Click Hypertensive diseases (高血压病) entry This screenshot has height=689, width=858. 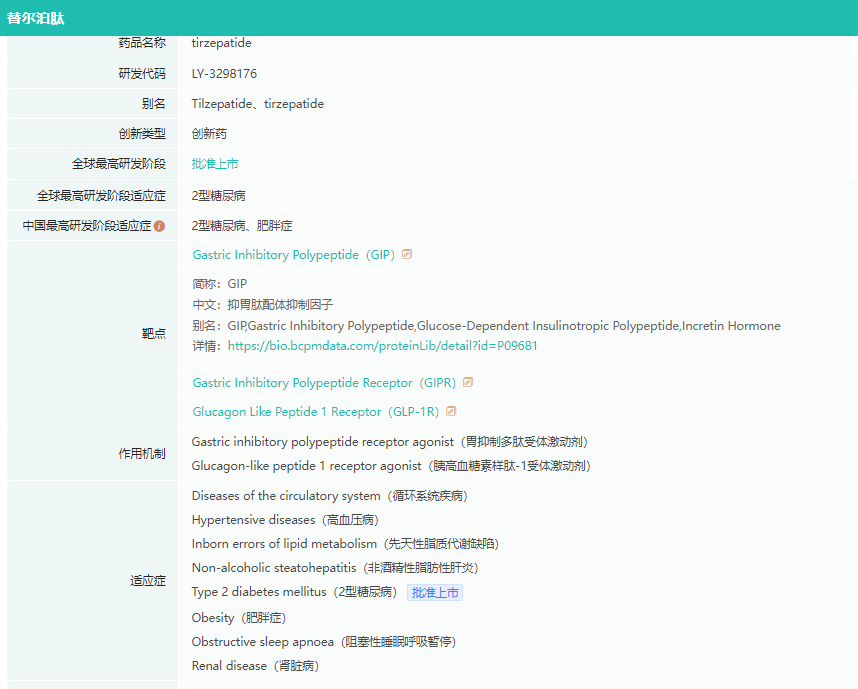pyautogui.click(x=285, y=520)
